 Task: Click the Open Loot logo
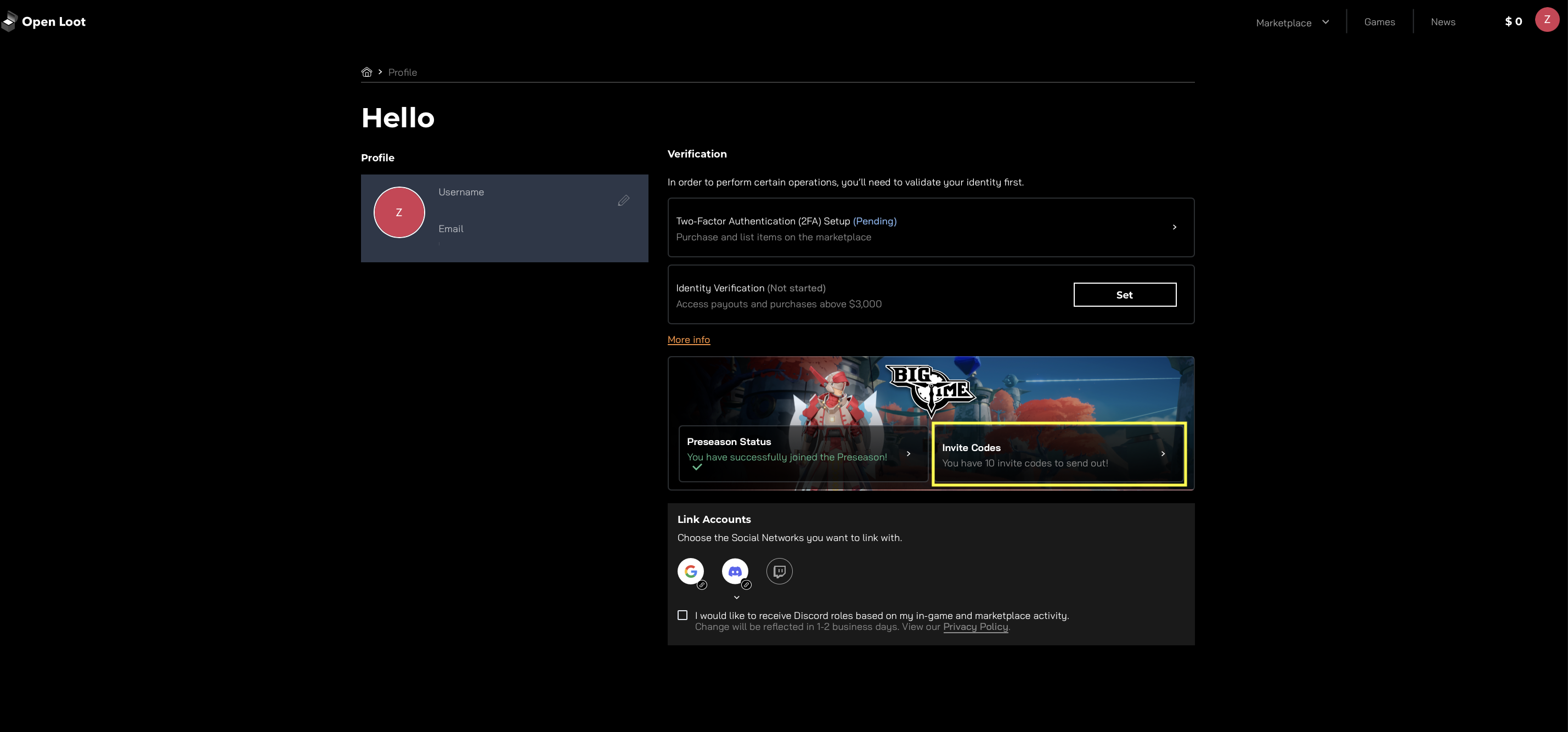[44, 21]
